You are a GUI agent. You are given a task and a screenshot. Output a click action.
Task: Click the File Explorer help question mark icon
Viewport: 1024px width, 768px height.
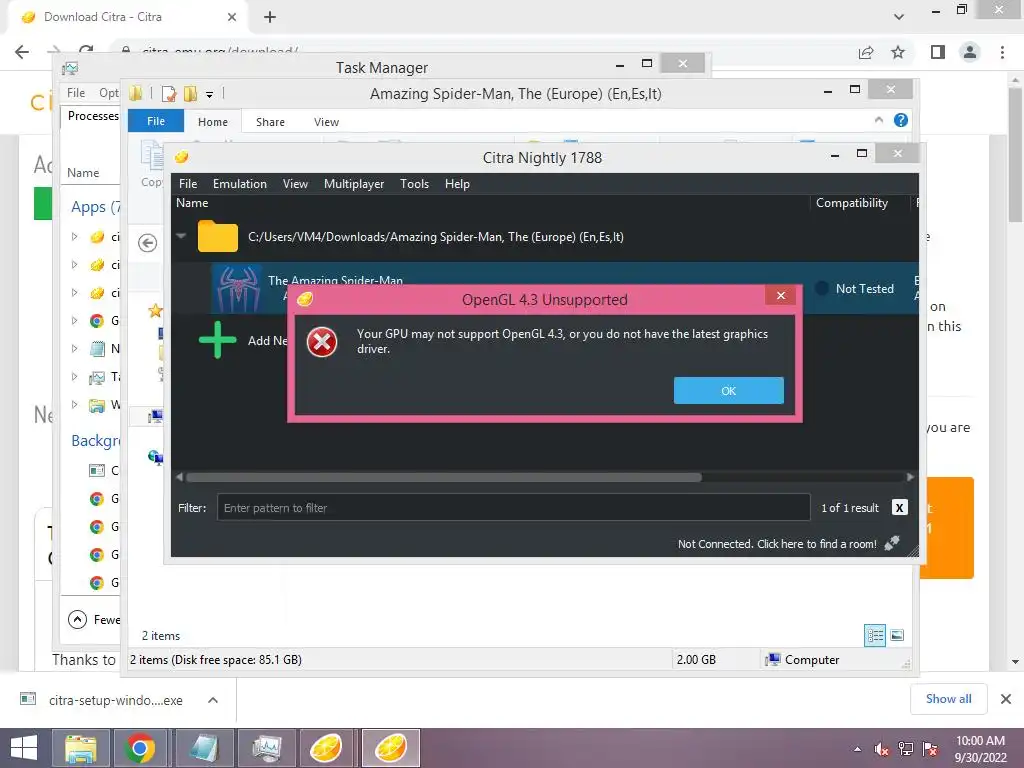pyautogui.click(x=901, y=120)
